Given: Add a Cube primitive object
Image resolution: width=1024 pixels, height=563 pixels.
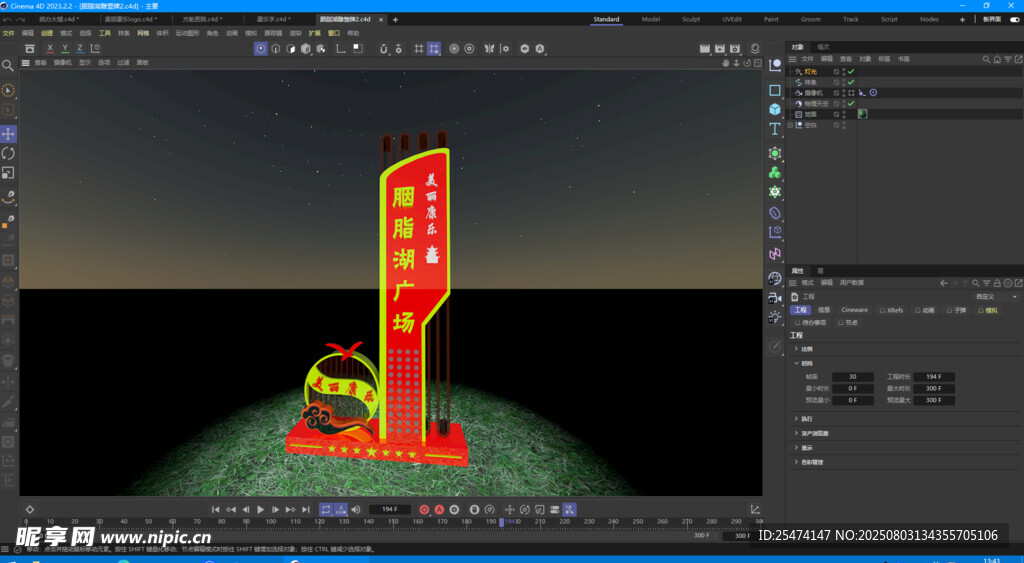Looking at the screenshot, I should 775,109.
